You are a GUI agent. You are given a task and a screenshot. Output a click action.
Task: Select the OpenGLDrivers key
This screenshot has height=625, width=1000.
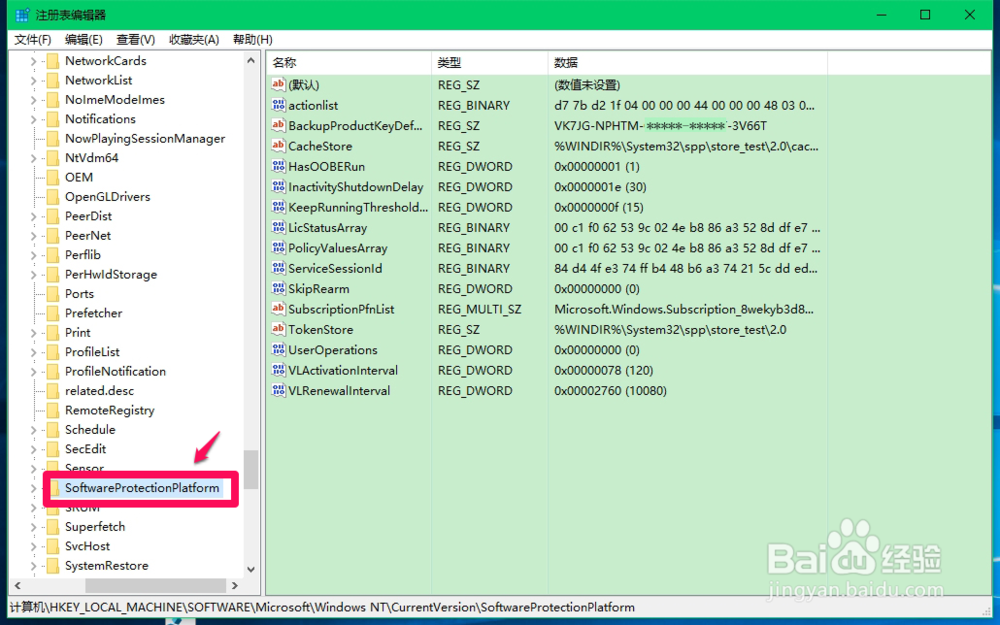pos(108,196)
